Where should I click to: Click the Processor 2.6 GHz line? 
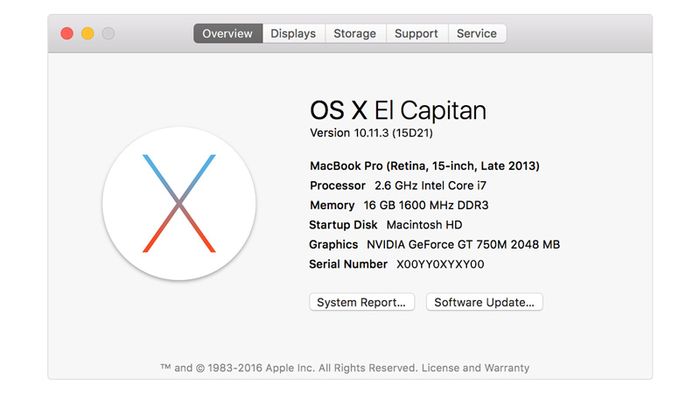click(398, 186)
